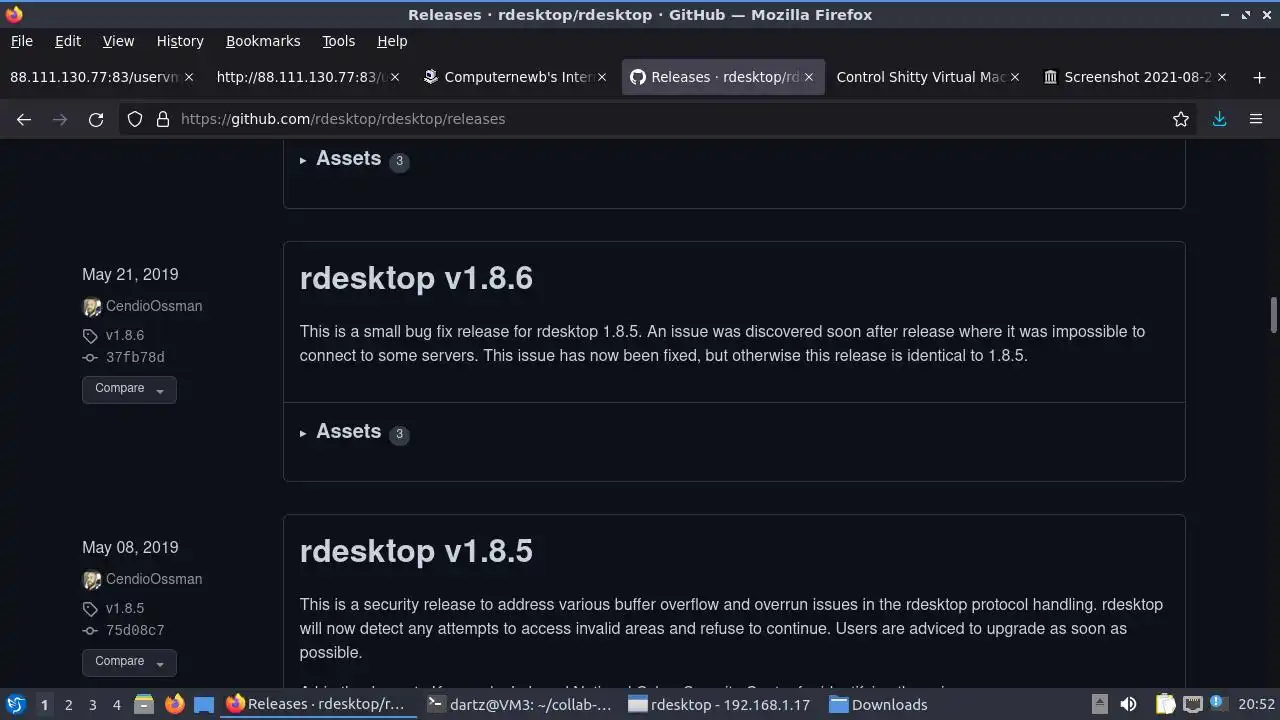
Task: Close the Computernewb's Internet tab
Action: coord(601,77)
